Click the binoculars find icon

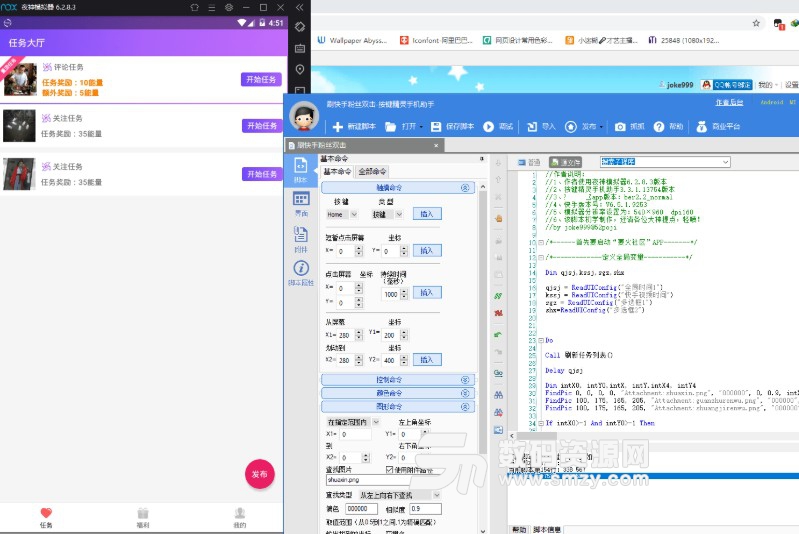tap(498, 394)
